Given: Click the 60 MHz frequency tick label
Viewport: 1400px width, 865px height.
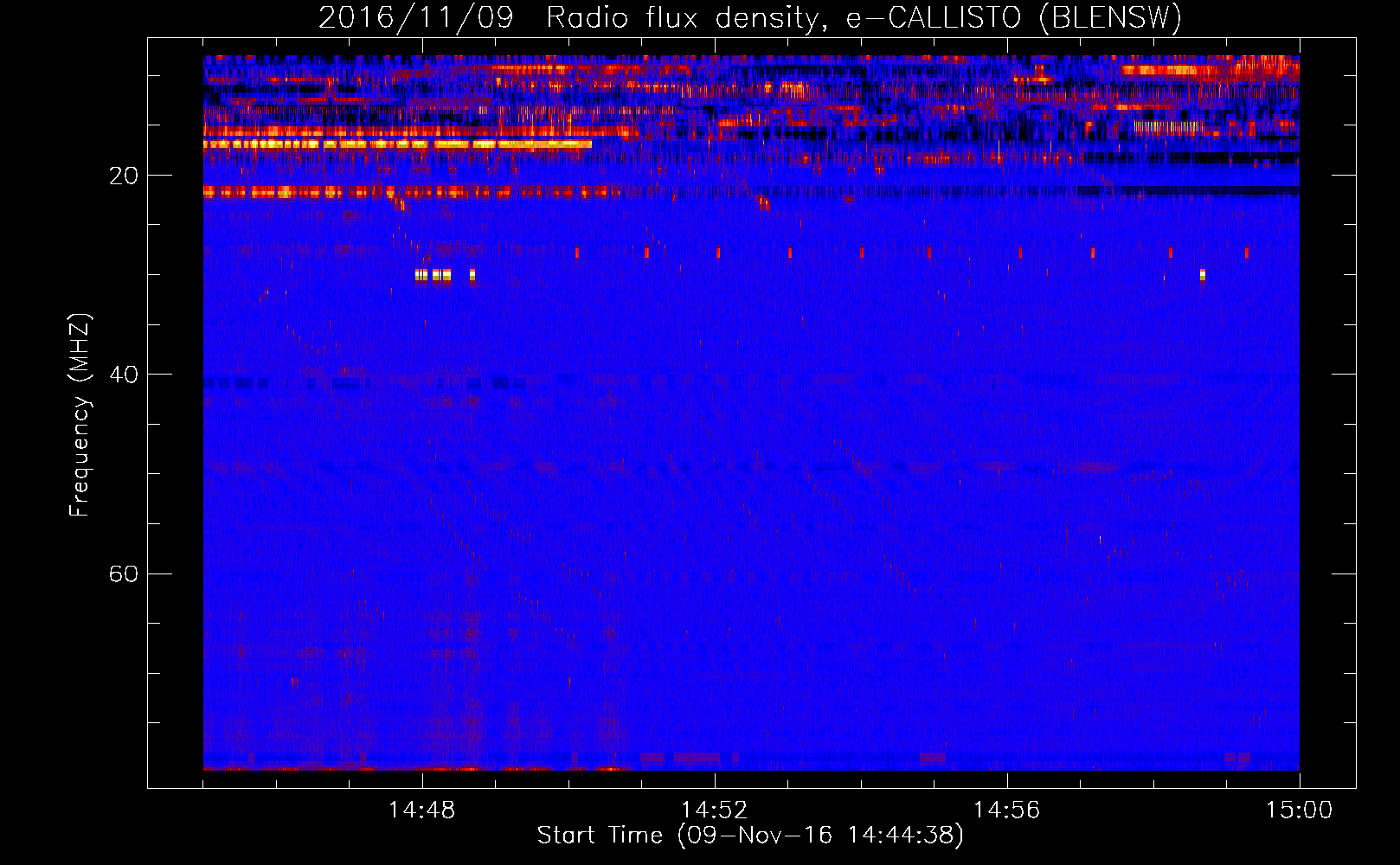Looking at the screenshot, I should 124,573.
